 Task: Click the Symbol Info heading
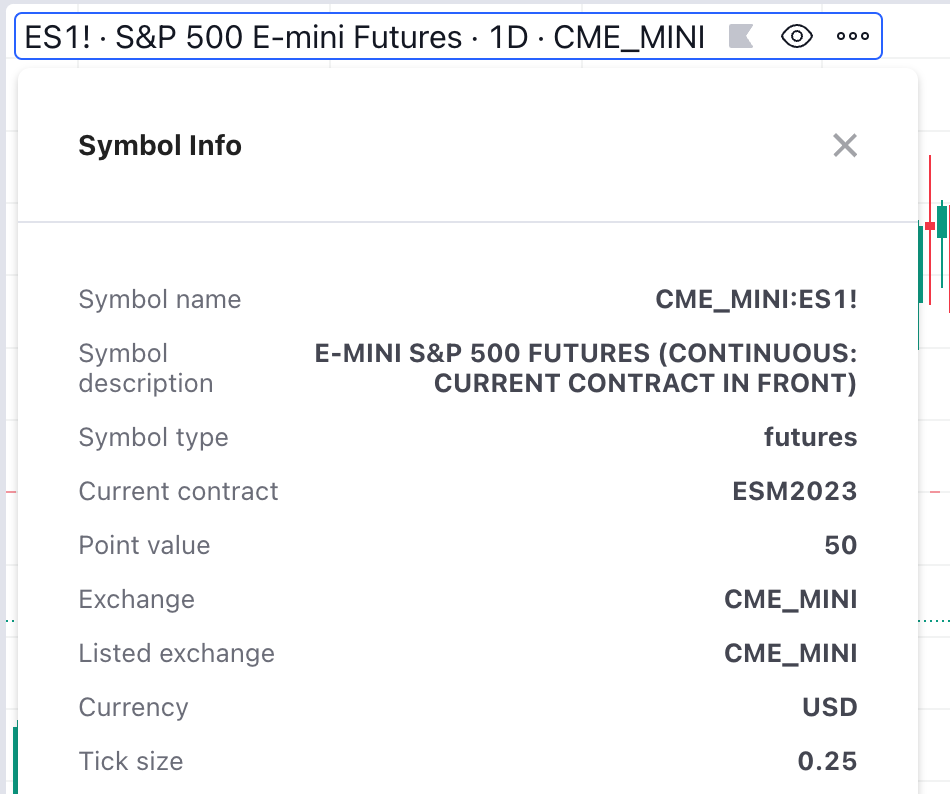tap(160, 146)
